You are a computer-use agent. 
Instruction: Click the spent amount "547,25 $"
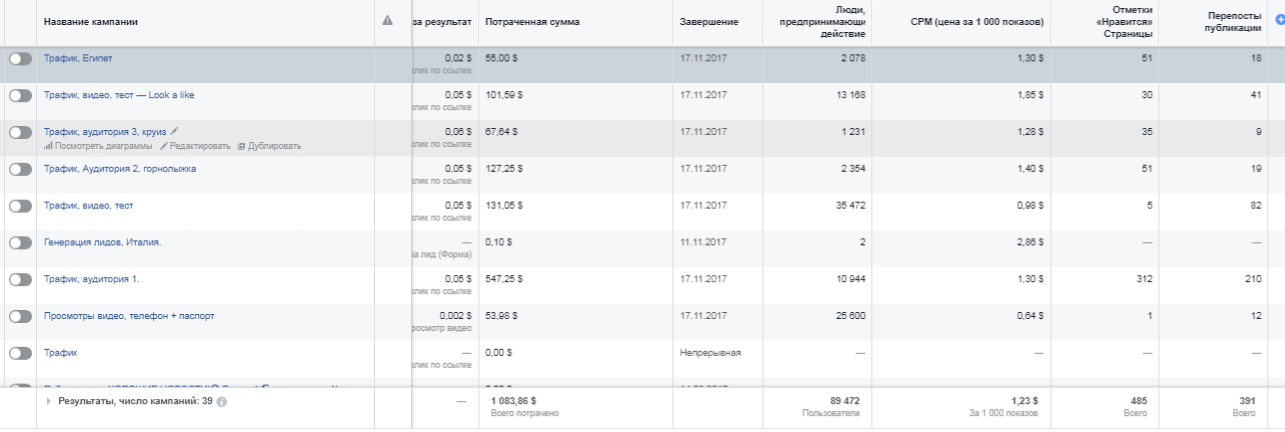point(503,279)
